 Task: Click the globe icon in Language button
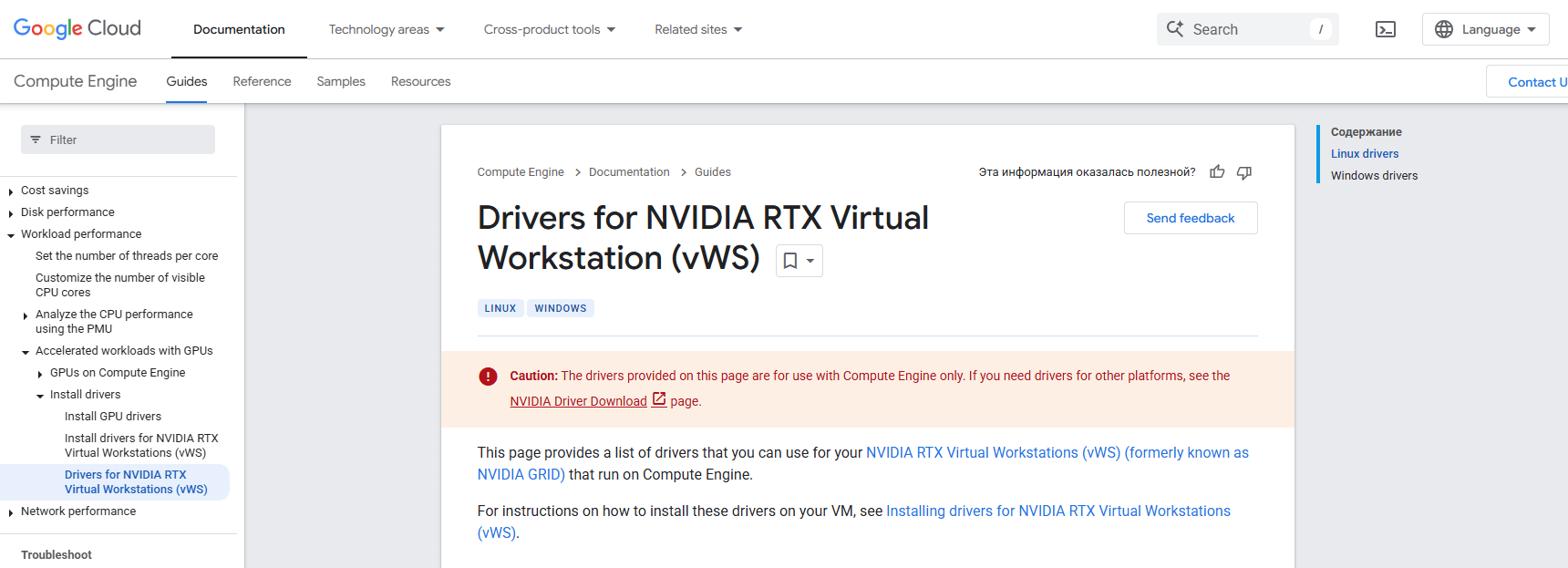1444,29
